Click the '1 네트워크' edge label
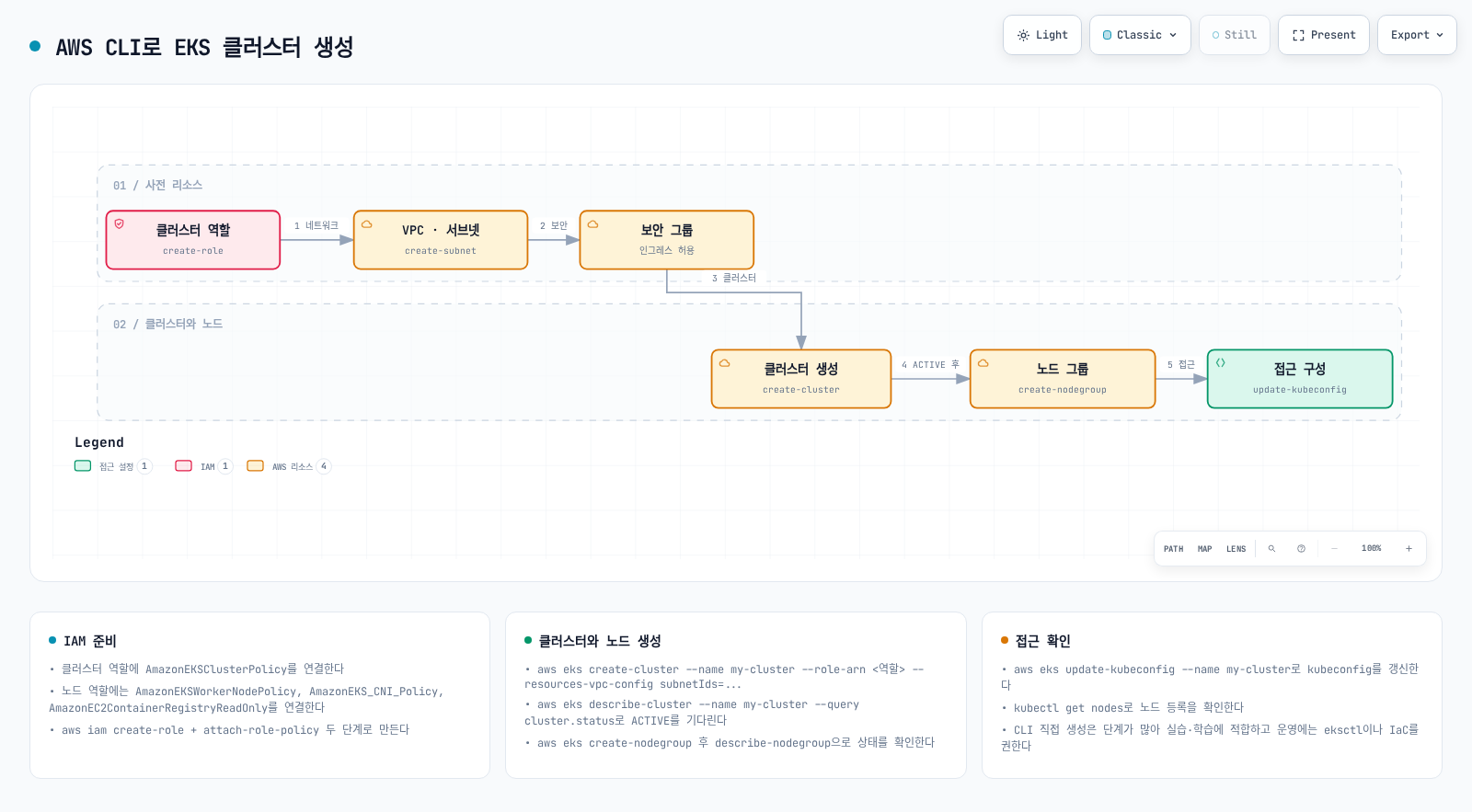The width and height of the screenshot is (1472, 812). (x=316, y=225)
